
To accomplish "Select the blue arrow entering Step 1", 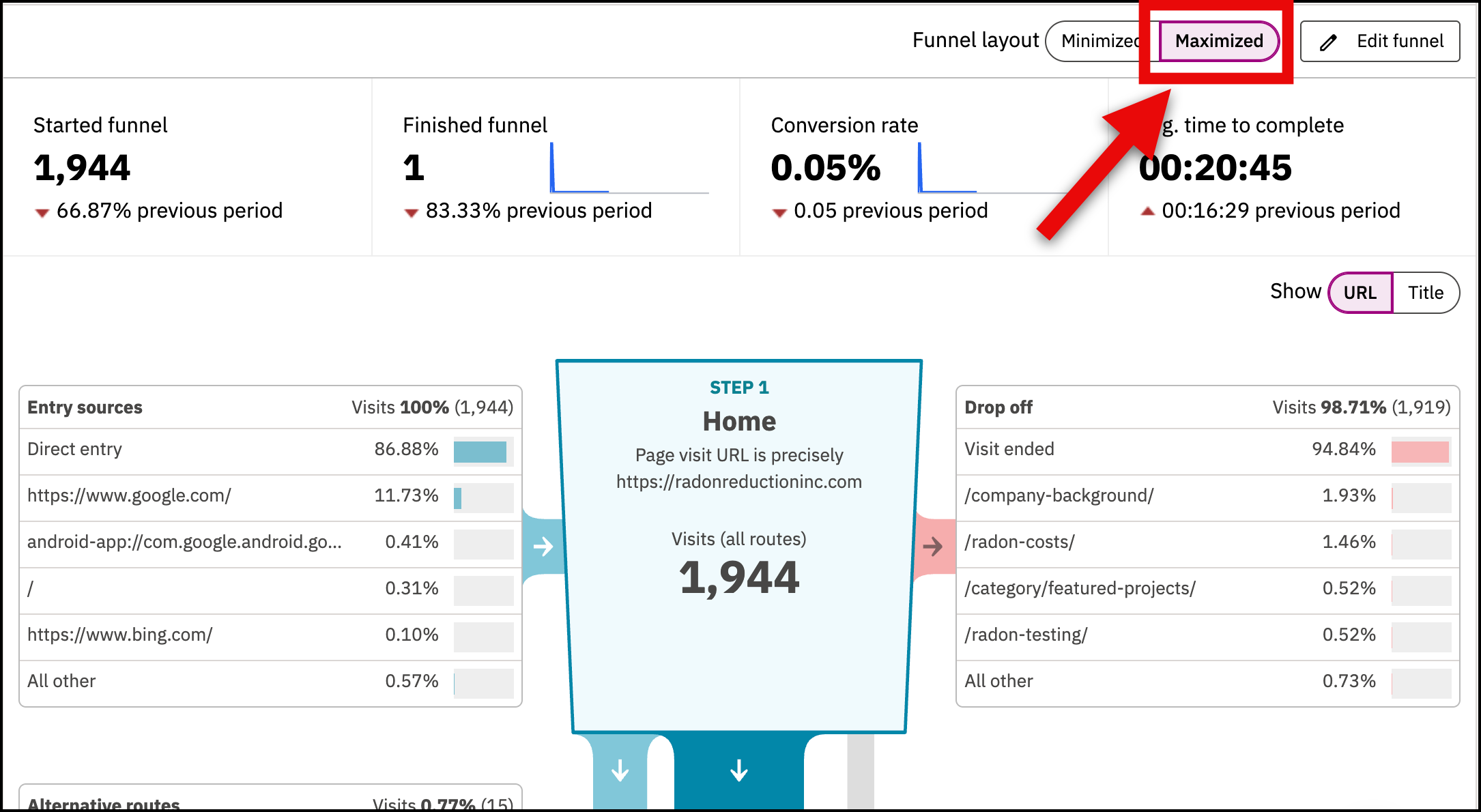I will pos(543,546).
